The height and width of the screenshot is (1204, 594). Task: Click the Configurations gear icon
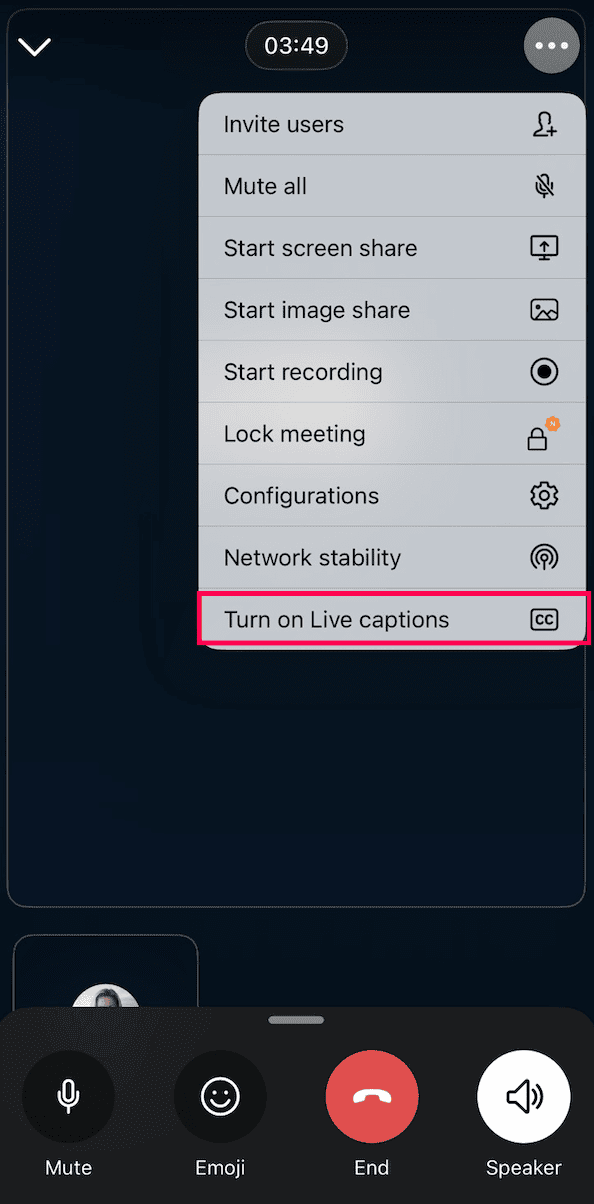pos(544,496)
